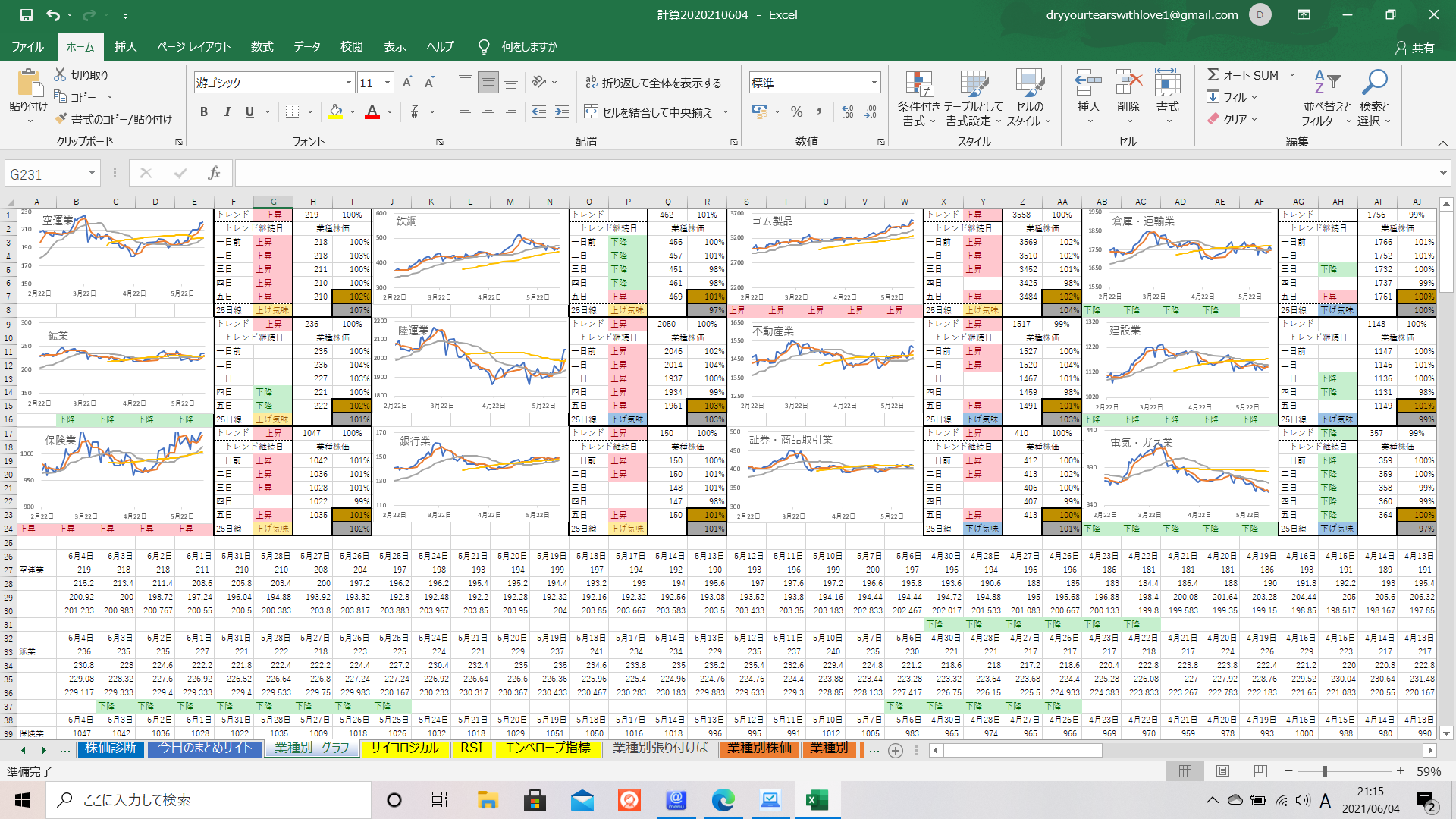
Task: Expand the font name dropdown
Action: point(349,83)
